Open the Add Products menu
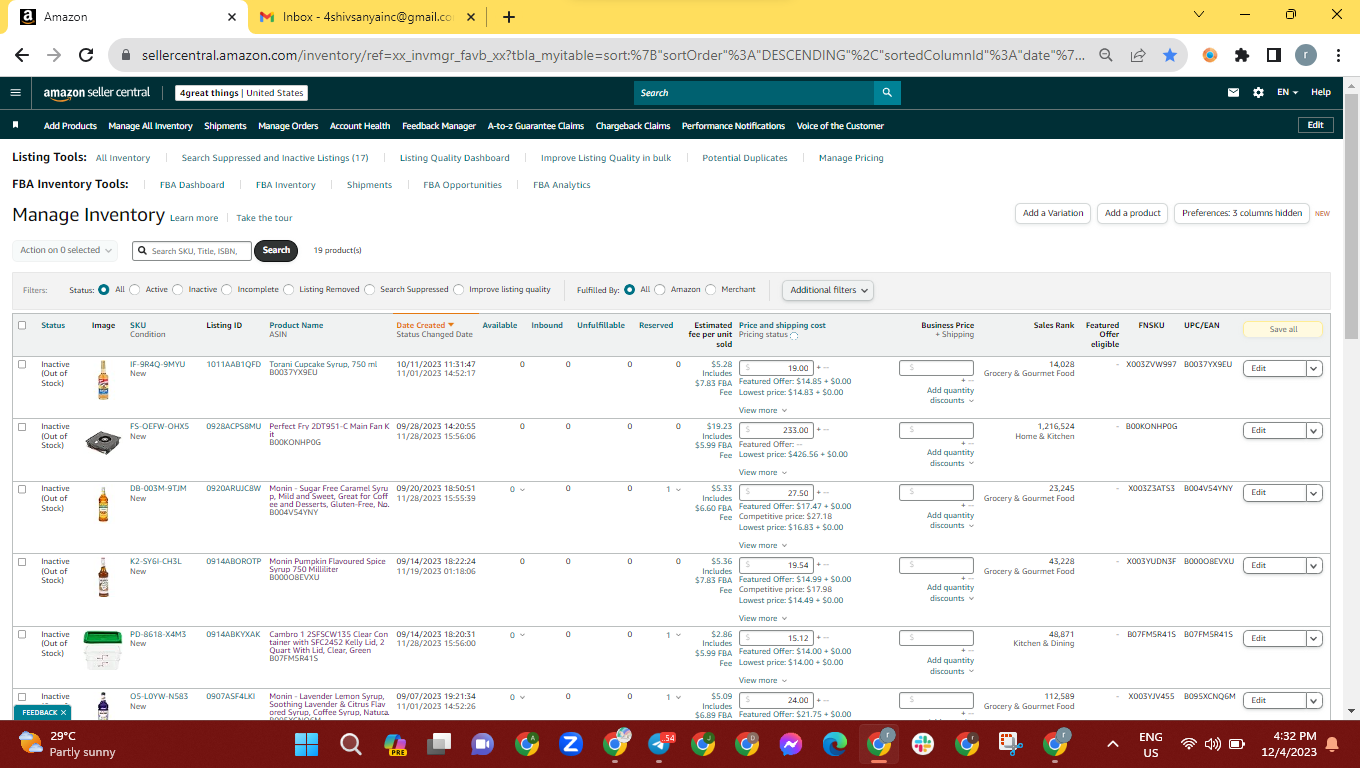The width and height of the screenshot is (1360, 768). point(70,126)
